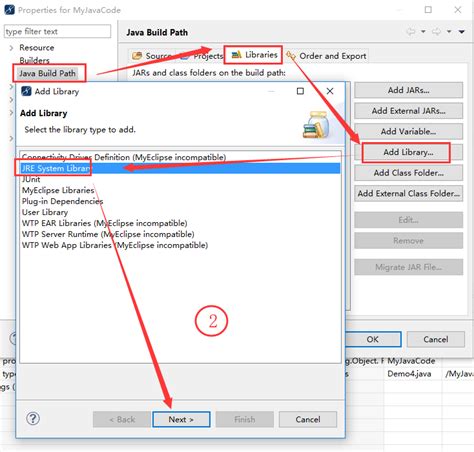
Task: Click the Add Library... button
Action: [x=408, y=152]
